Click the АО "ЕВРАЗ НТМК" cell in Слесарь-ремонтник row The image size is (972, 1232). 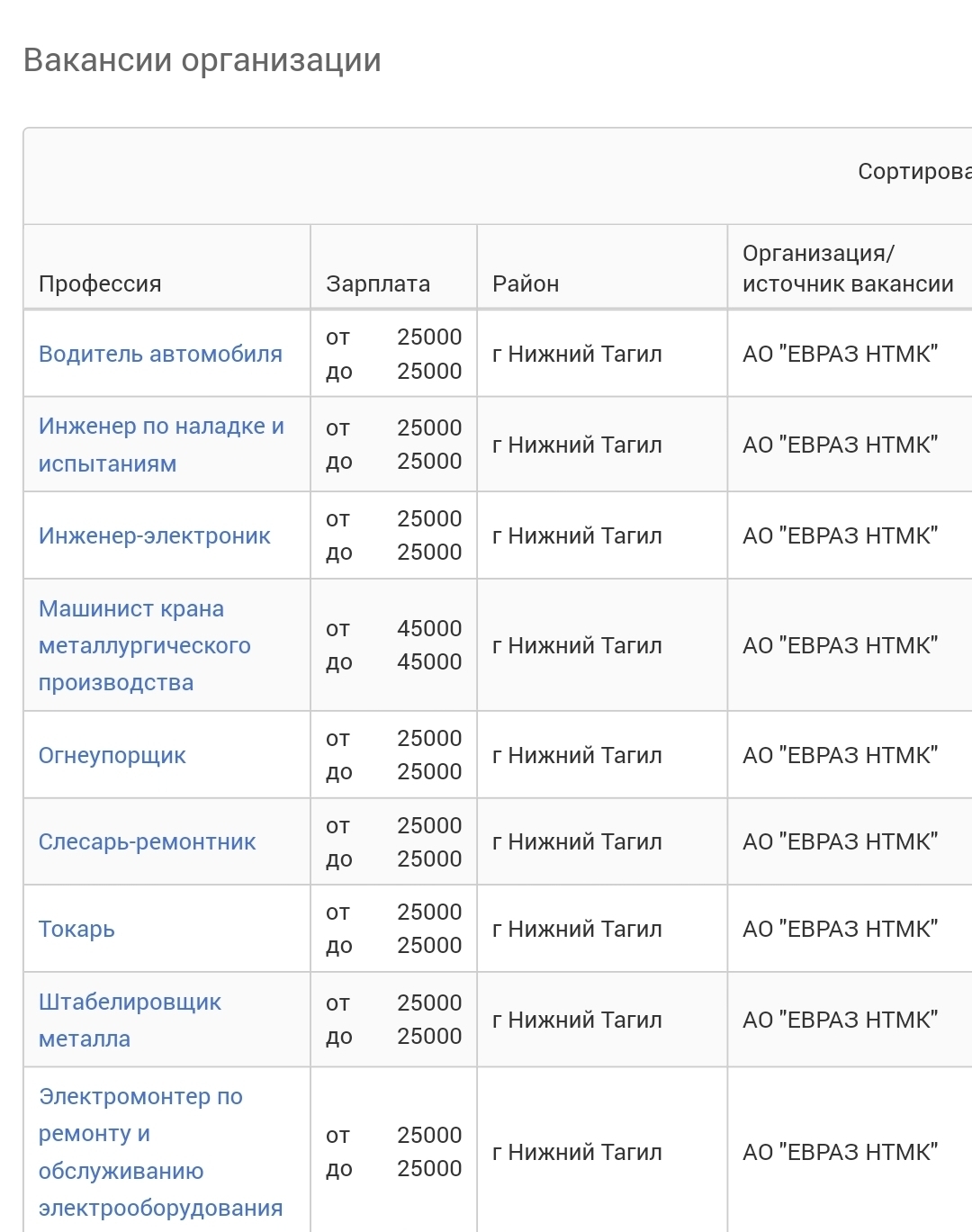click(x=840, y=842)
